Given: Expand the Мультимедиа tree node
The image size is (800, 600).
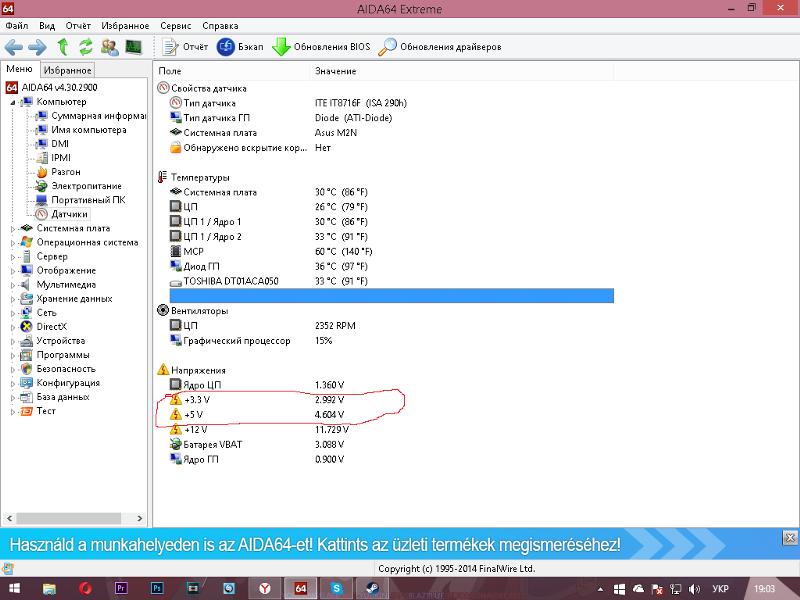Looking at the screenshot, I should click(x=13, y=285).
